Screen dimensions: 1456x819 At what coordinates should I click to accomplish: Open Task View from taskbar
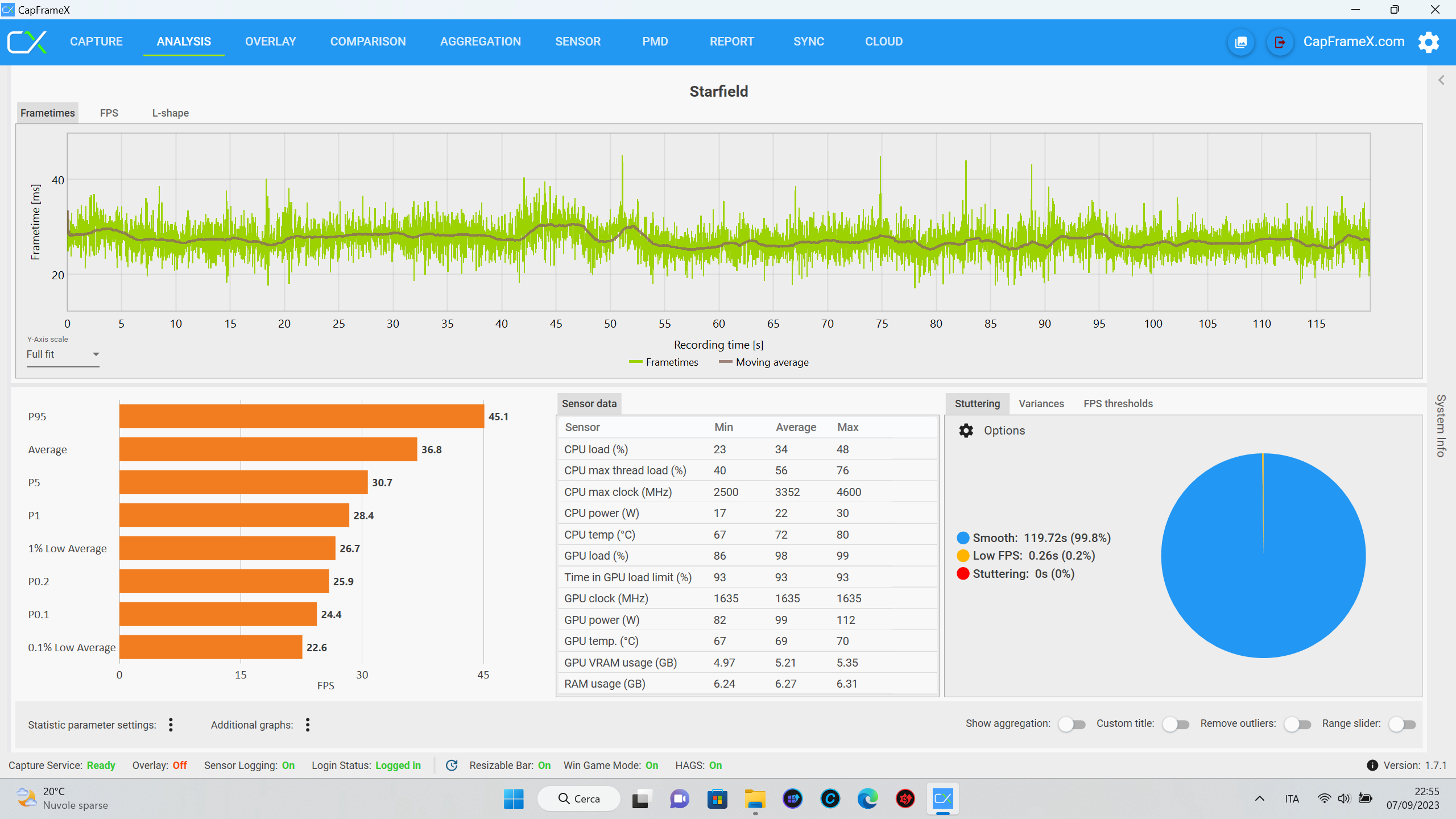pyautogui.click(x=640, y=799)
